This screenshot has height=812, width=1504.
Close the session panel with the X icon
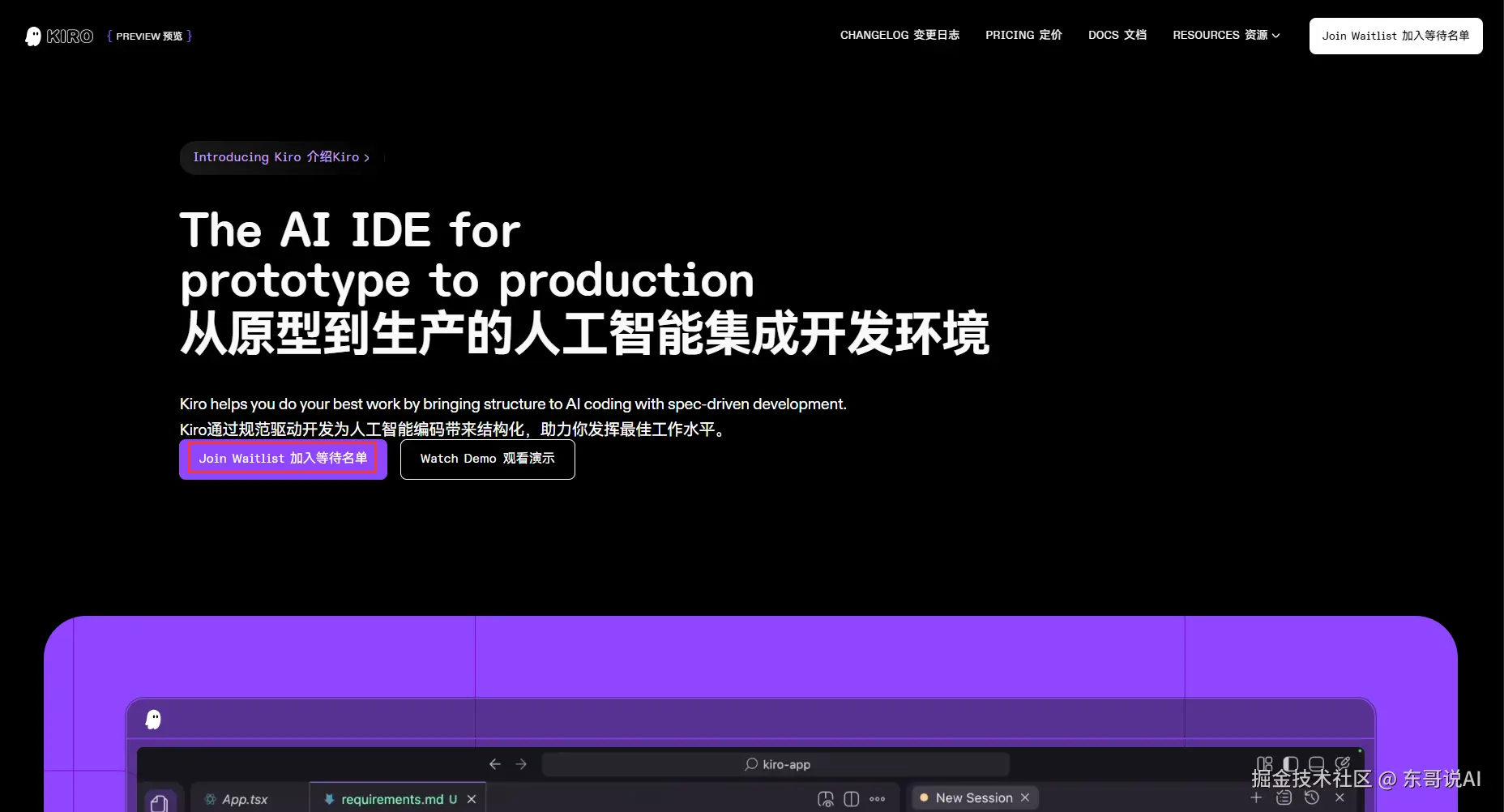tap(1340, 798)
